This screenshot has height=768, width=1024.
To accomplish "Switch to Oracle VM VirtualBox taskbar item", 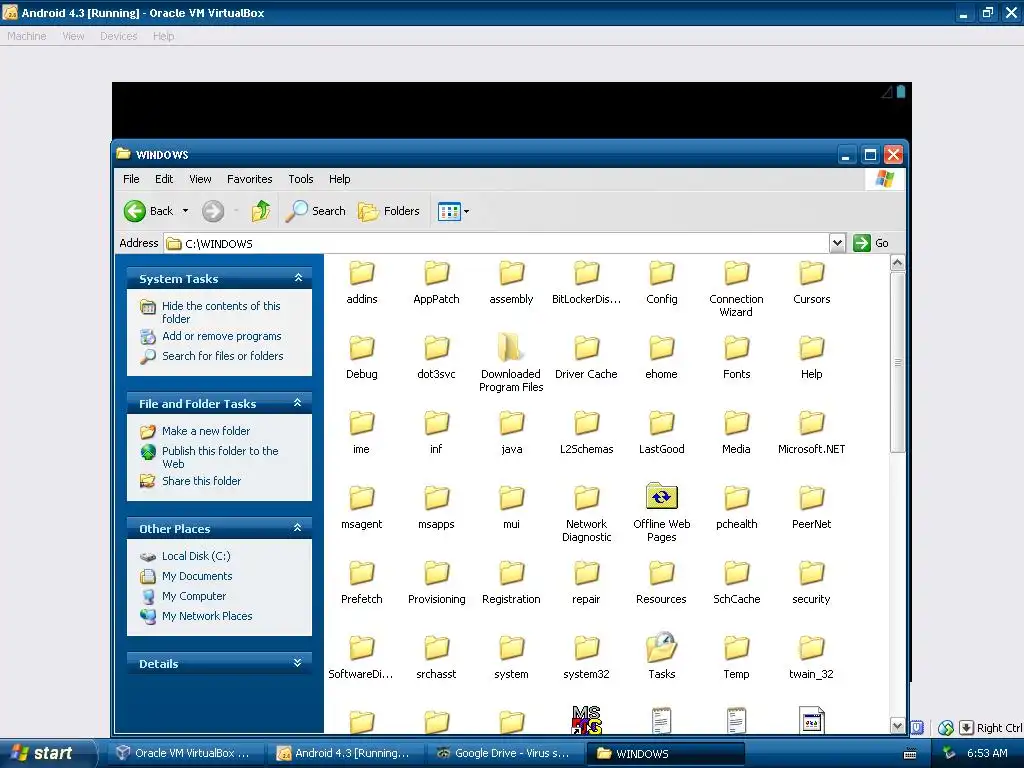I will point(185,753).
